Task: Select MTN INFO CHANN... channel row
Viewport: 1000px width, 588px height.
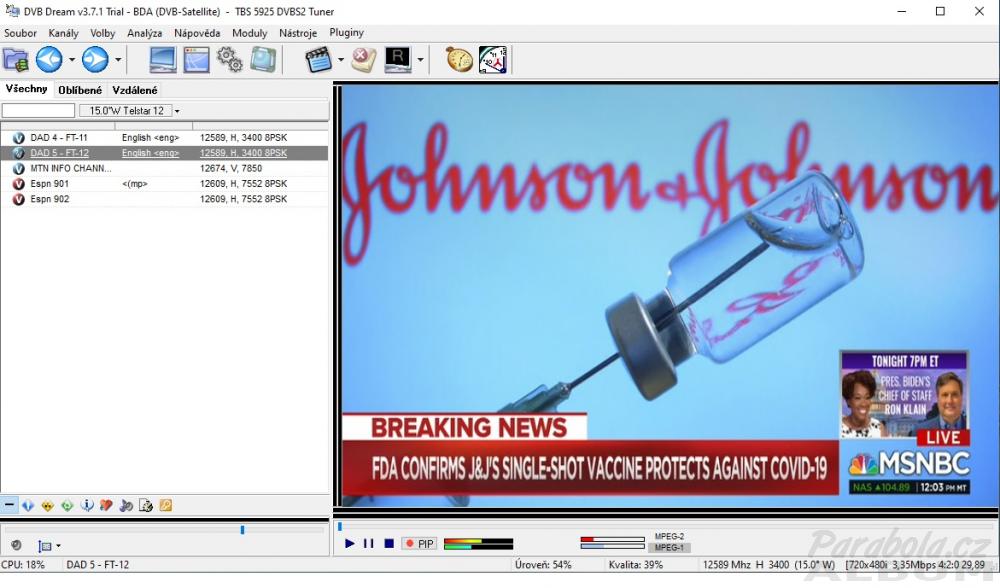Action: tap(165, 168)
